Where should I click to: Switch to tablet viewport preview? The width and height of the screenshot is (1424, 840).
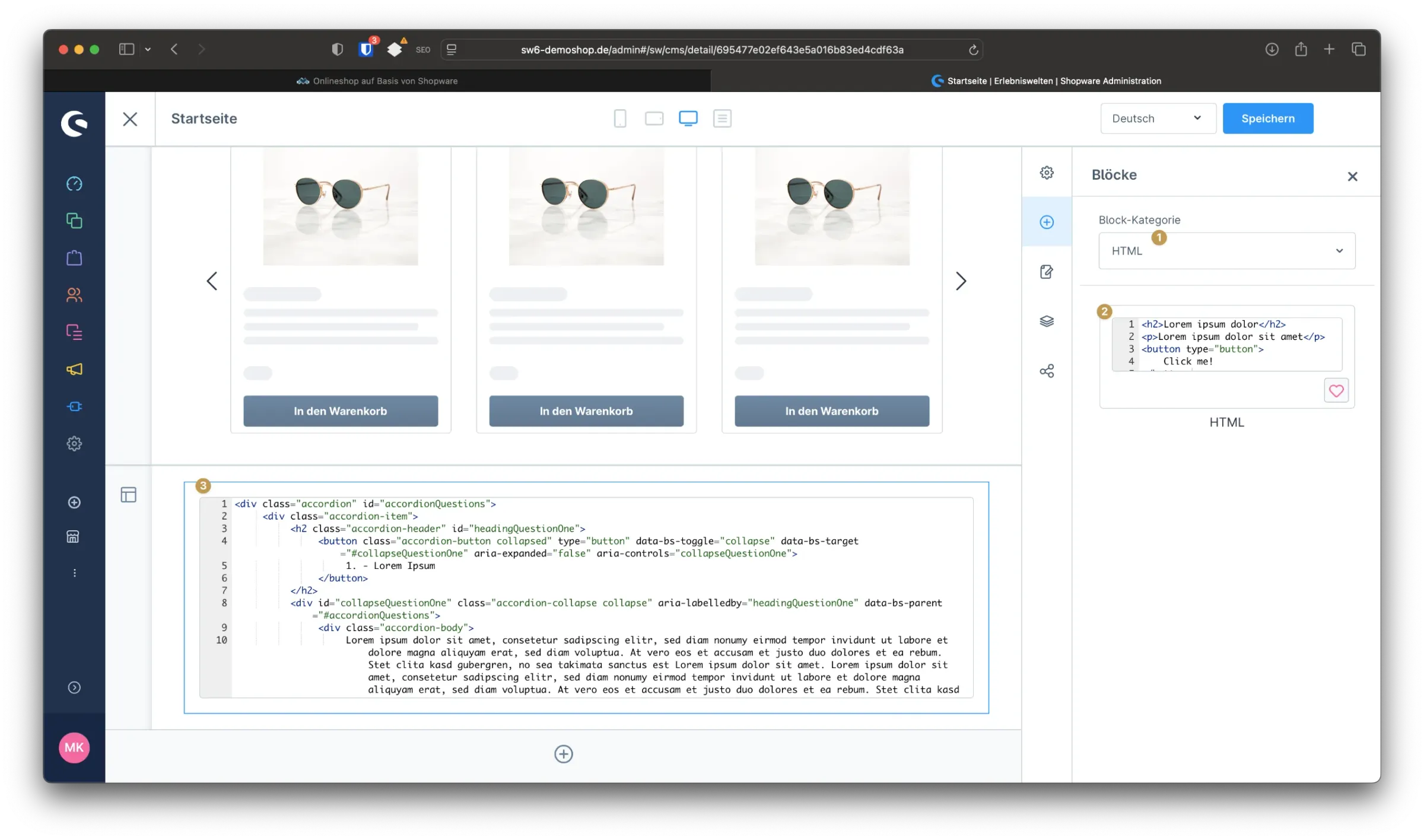point(654,119)
